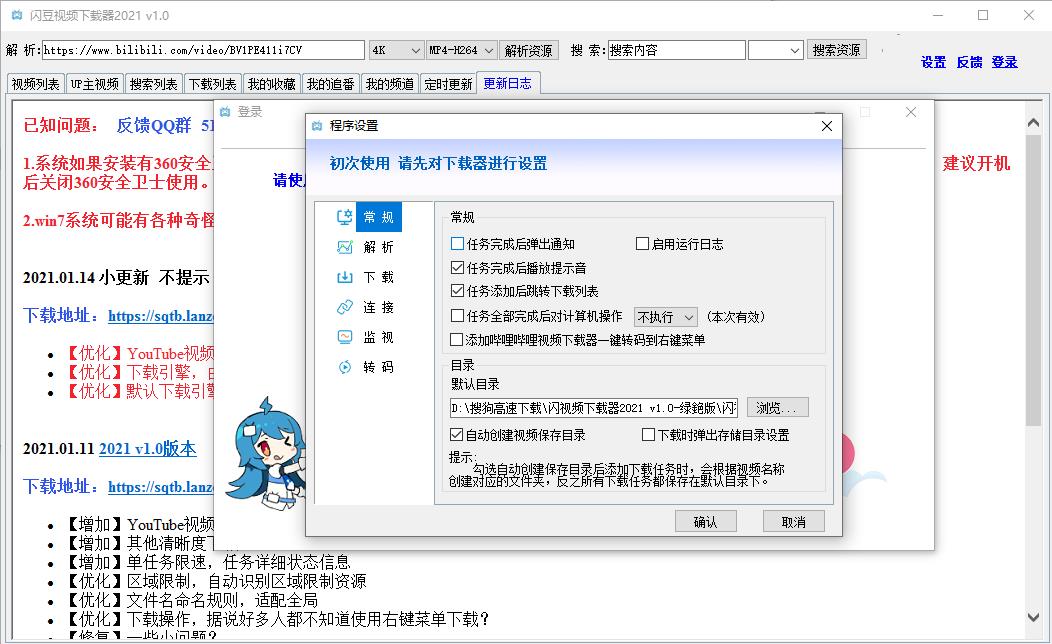The height and width of the screenshot is (644, 1052).
Task: Click the main window app icon
Action: click(17, 15)
